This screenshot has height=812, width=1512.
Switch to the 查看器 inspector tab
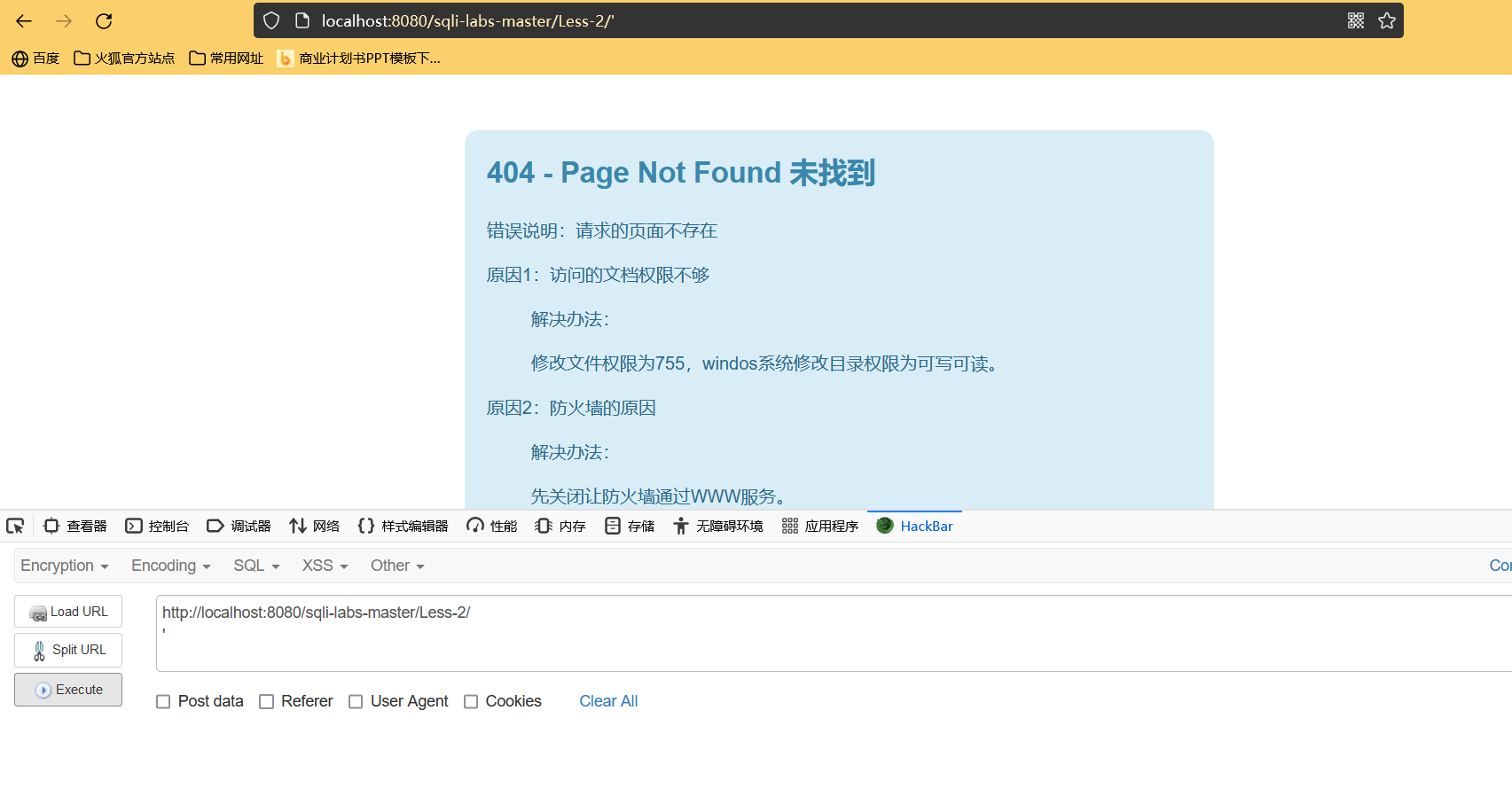pos(75,526)
